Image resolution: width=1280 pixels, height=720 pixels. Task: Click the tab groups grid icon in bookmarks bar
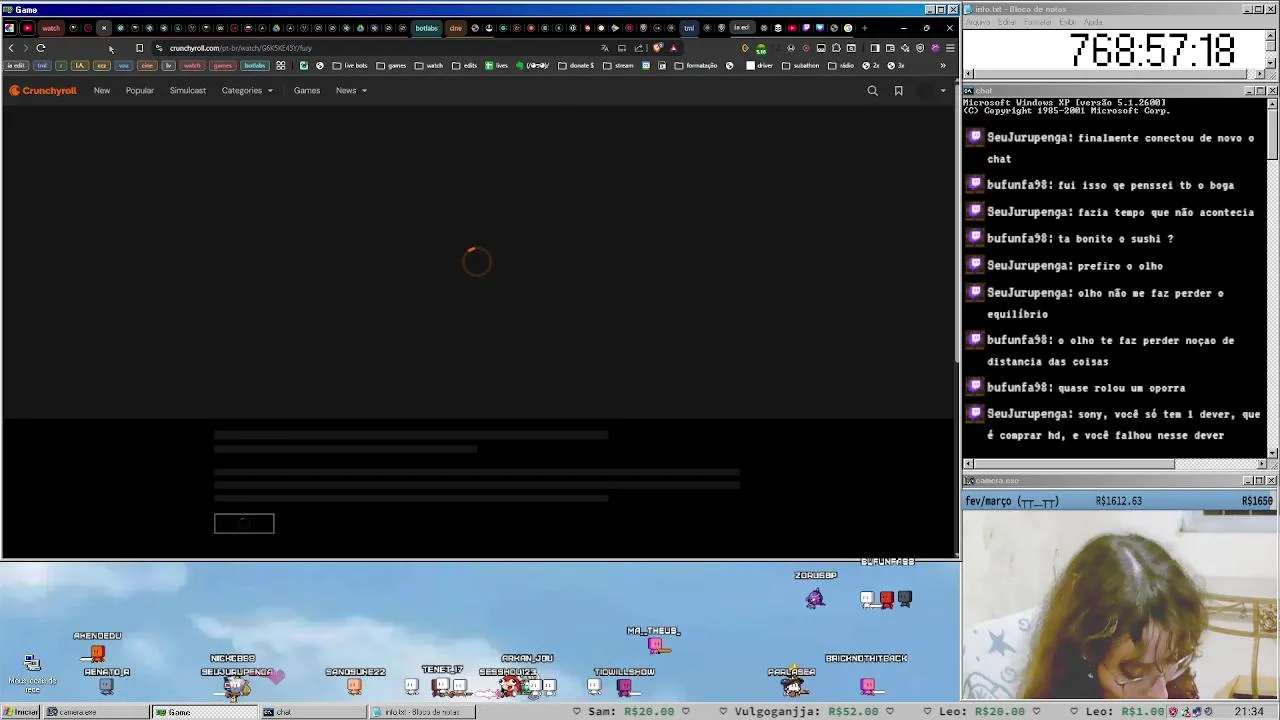pyautogui.click(x=281, y=66)
